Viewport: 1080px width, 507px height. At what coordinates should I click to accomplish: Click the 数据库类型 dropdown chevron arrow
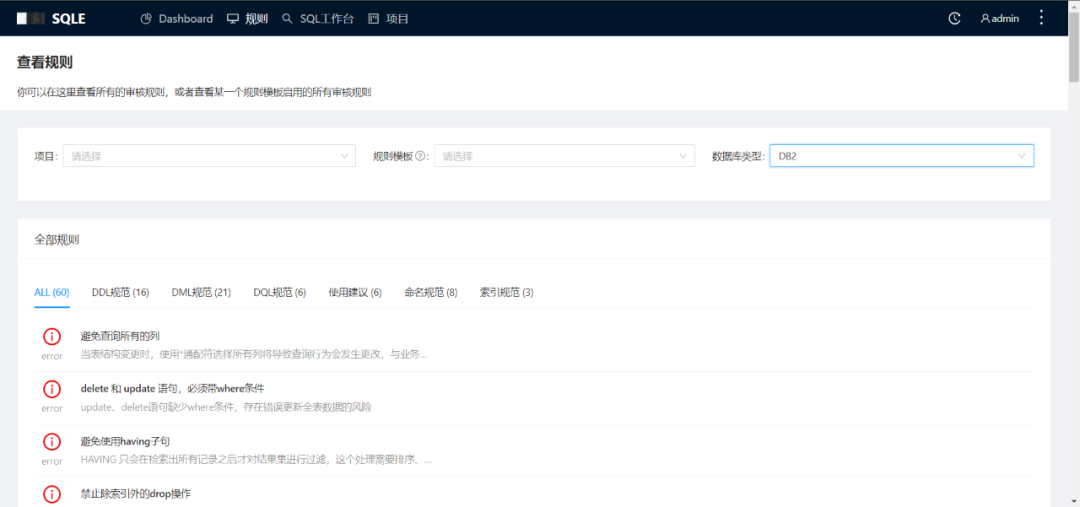tap(1022, 156)
